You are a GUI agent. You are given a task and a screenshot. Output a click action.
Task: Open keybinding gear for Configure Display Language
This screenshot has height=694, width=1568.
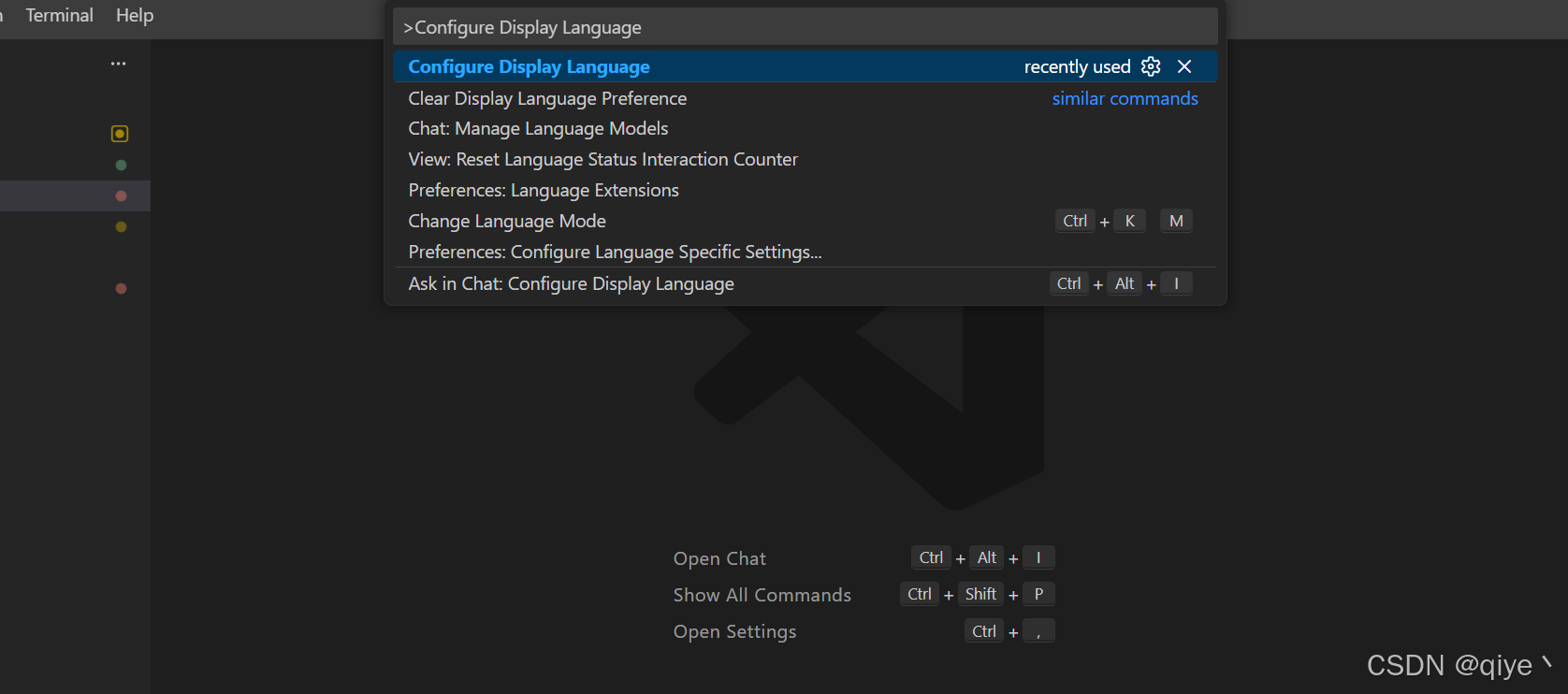coord(1151,66)
